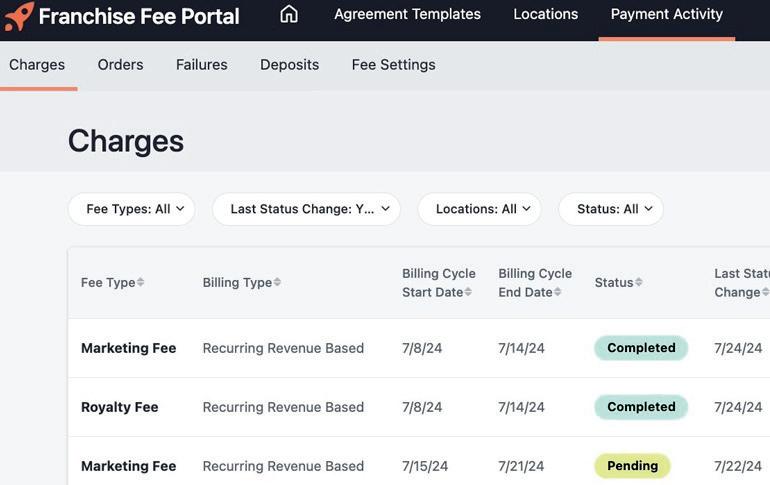Open the Deposits tab
The image size is (770, 485).
point(289,65)
